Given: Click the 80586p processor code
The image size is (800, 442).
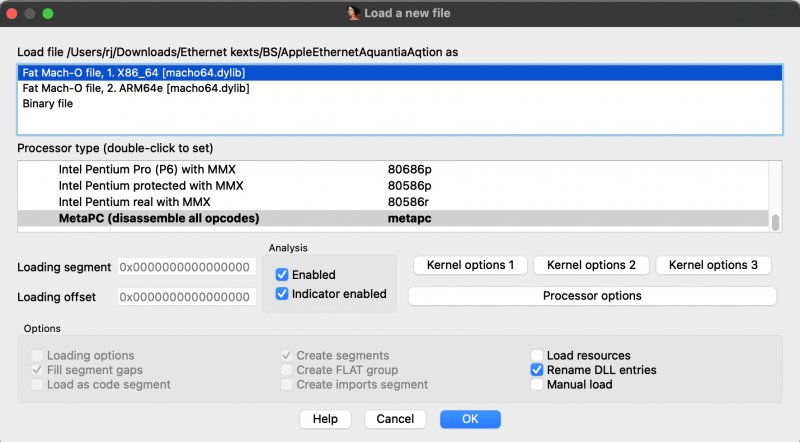Looking at the screenshot, I should coord(409,185).
